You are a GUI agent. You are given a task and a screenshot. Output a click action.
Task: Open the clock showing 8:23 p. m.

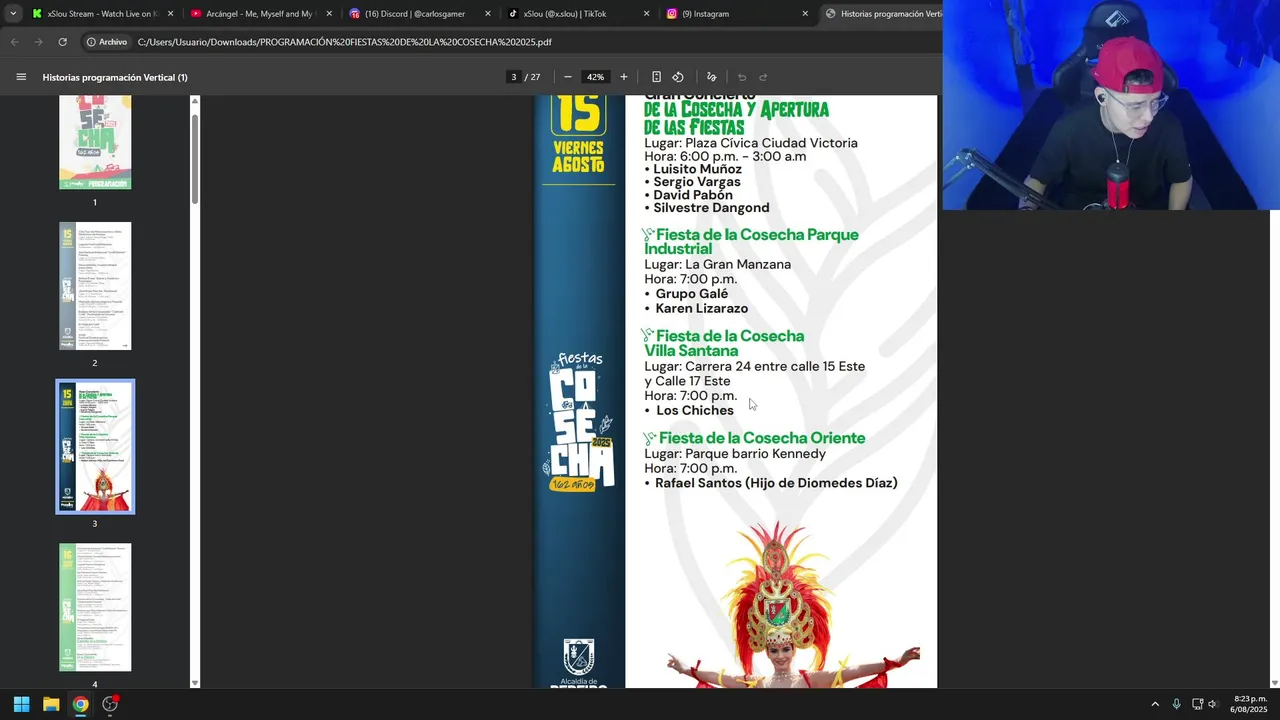coord(1250,704)
